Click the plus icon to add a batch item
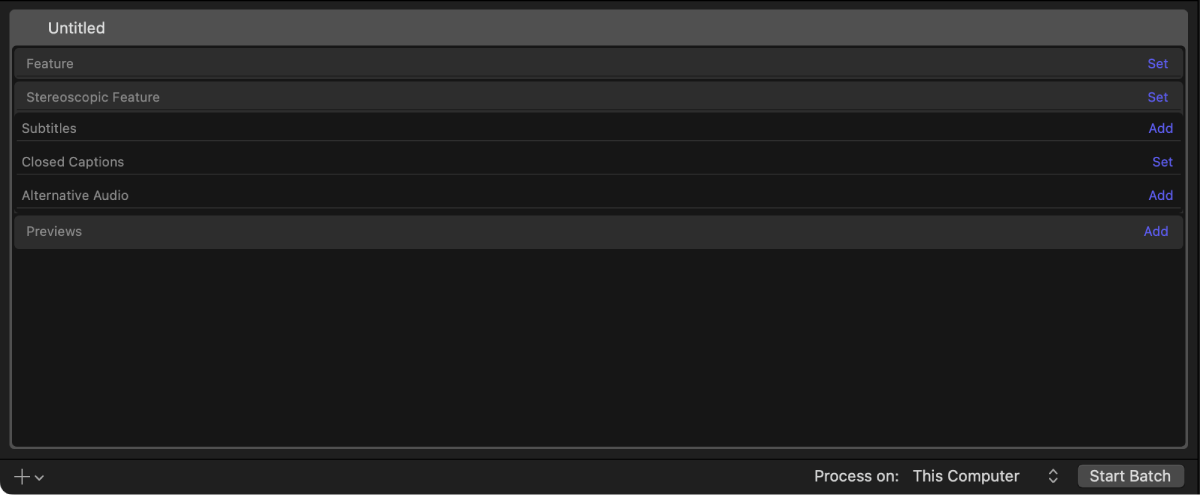The height and width of the screenshot is (496, 1200). (22, 477)
